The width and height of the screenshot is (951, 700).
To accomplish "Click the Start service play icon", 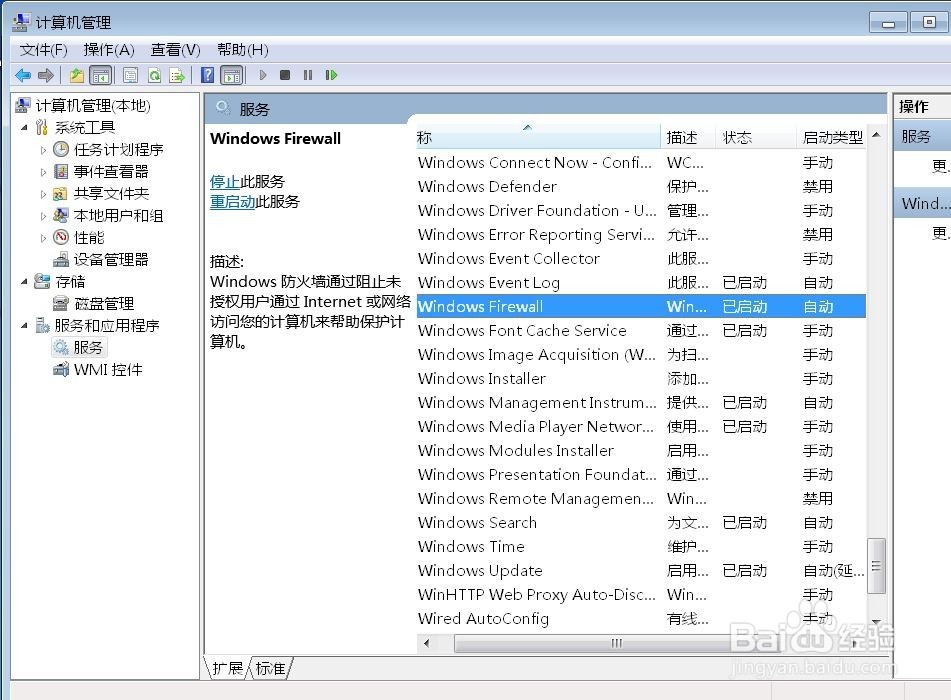I will [x=263, y=75].
